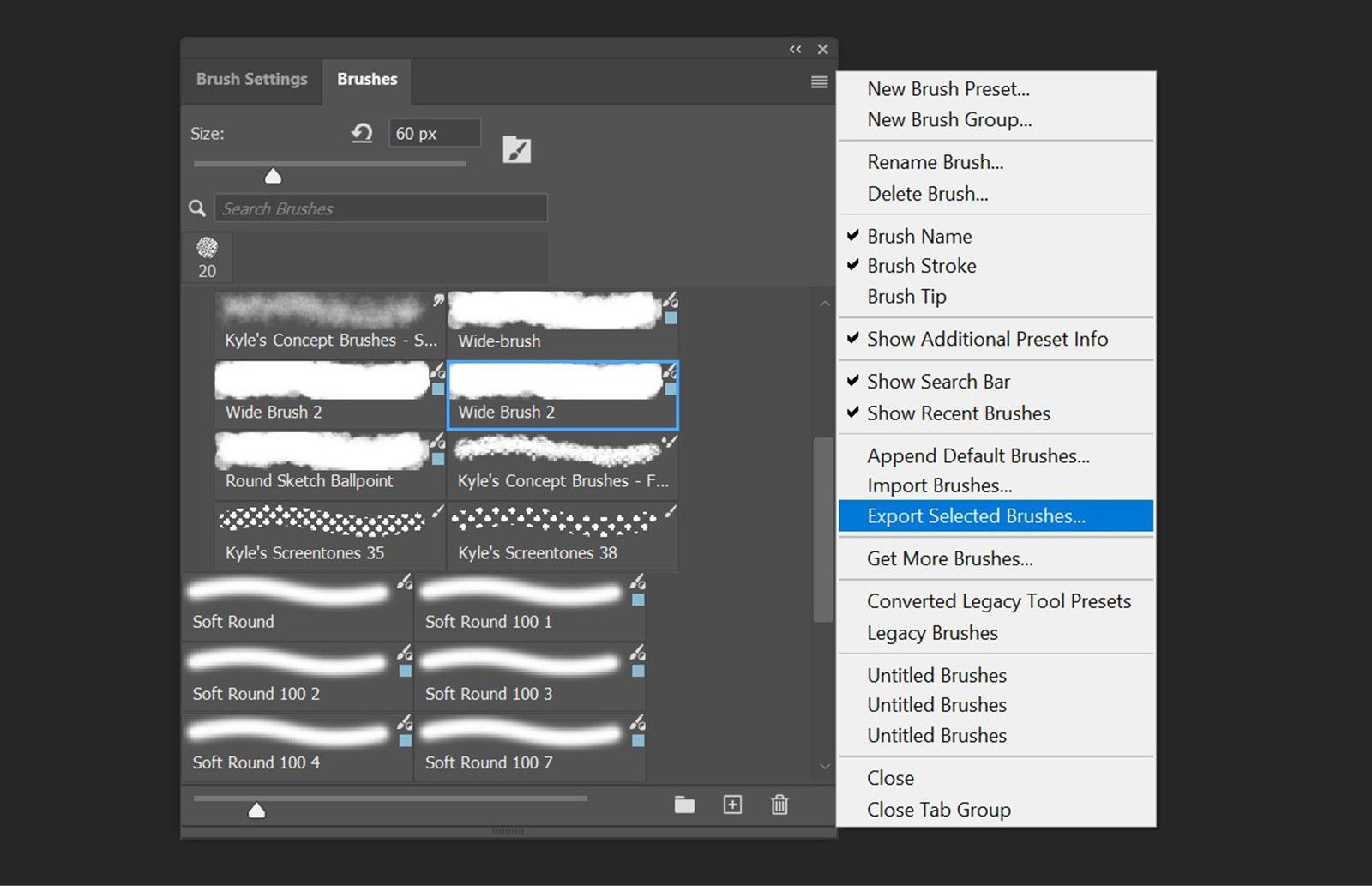Switch to the Brush Settings tab
Viewport: 1372px width, 886px height.
[x=251, y=79]
